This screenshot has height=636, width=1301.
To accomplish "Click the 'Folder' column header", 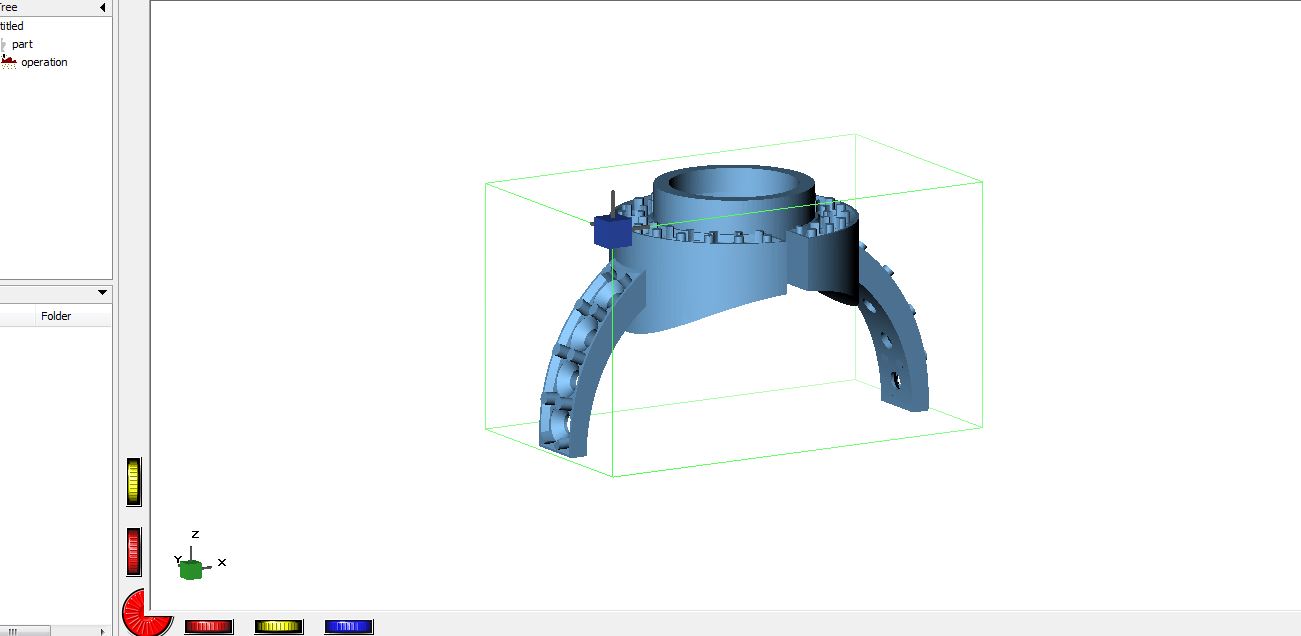I will [56, 316].
